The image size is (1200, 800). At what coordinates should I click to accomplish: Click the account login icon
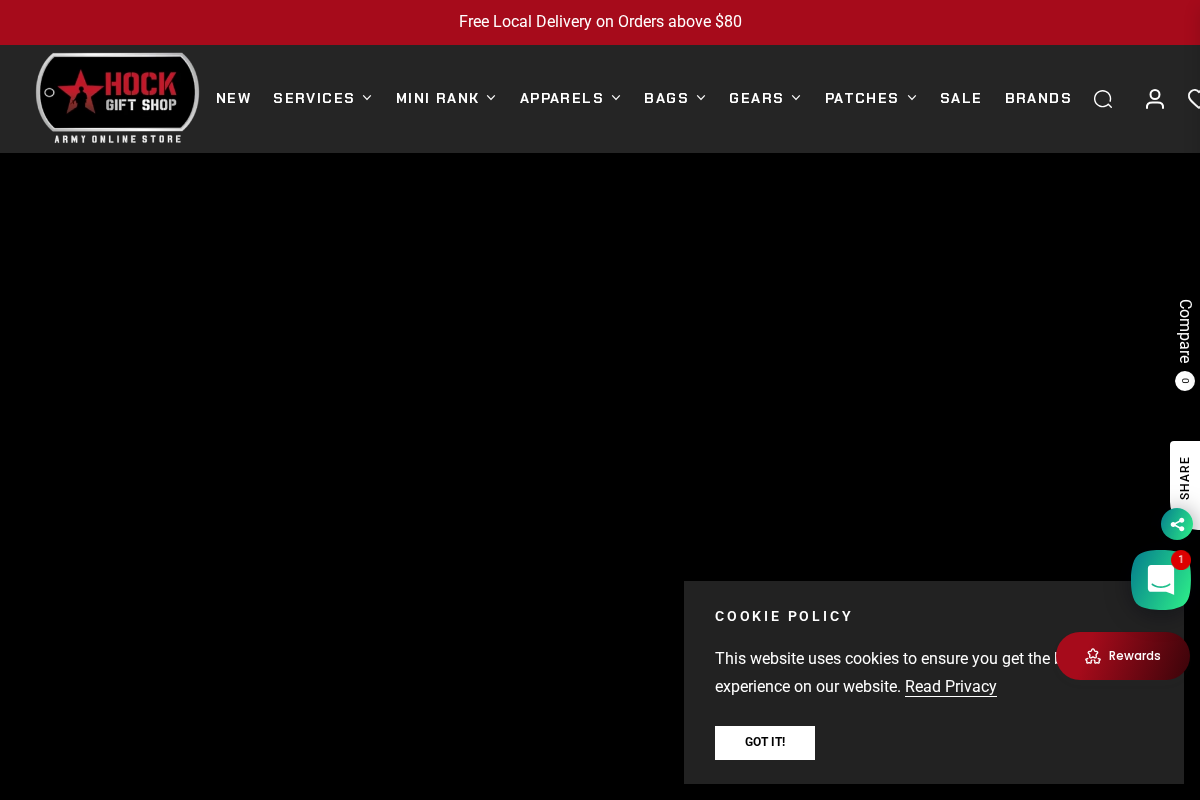(x=1155, y=99)
